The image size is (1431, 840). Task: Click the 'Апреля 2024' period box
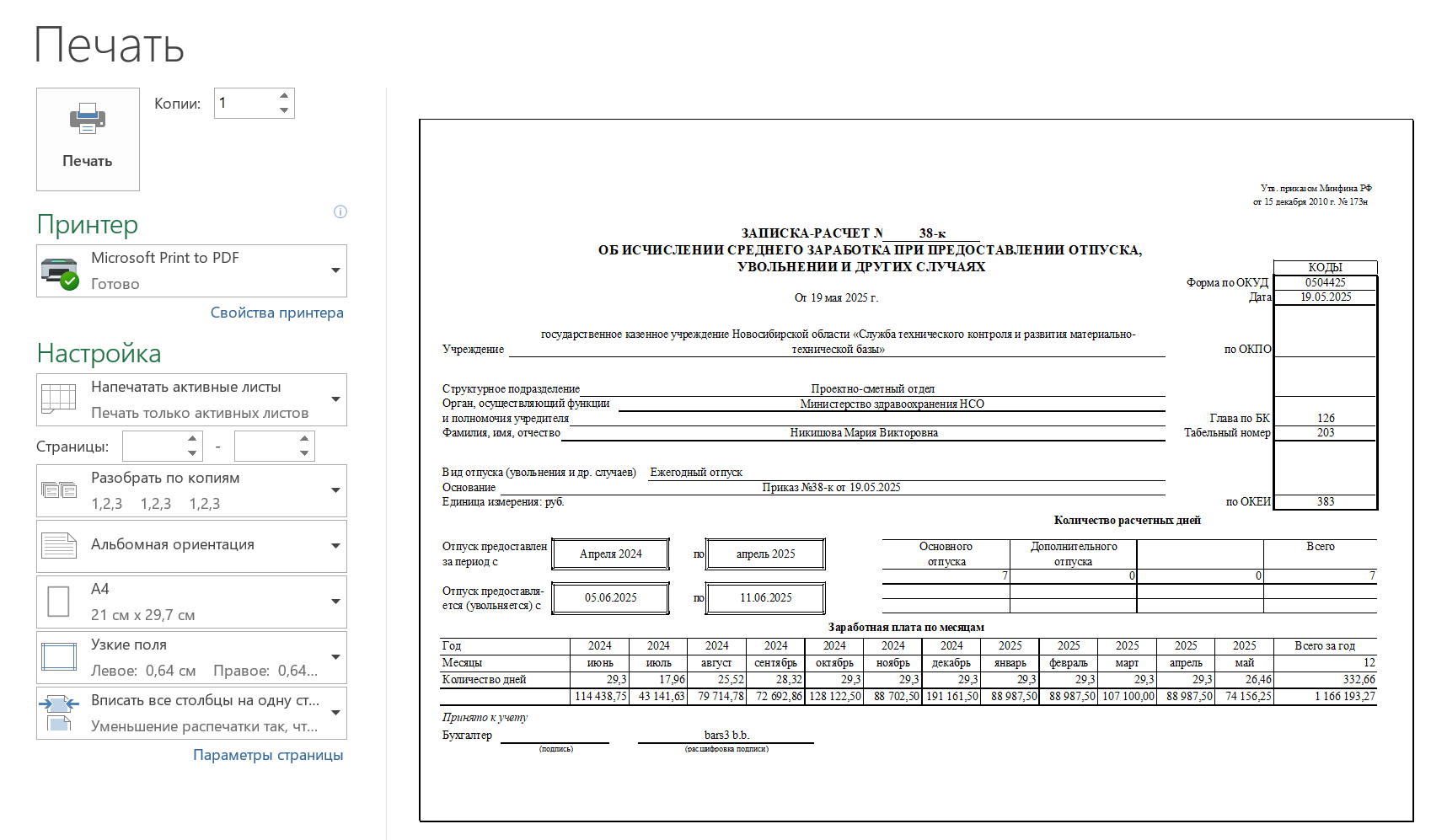pos(611,554)
